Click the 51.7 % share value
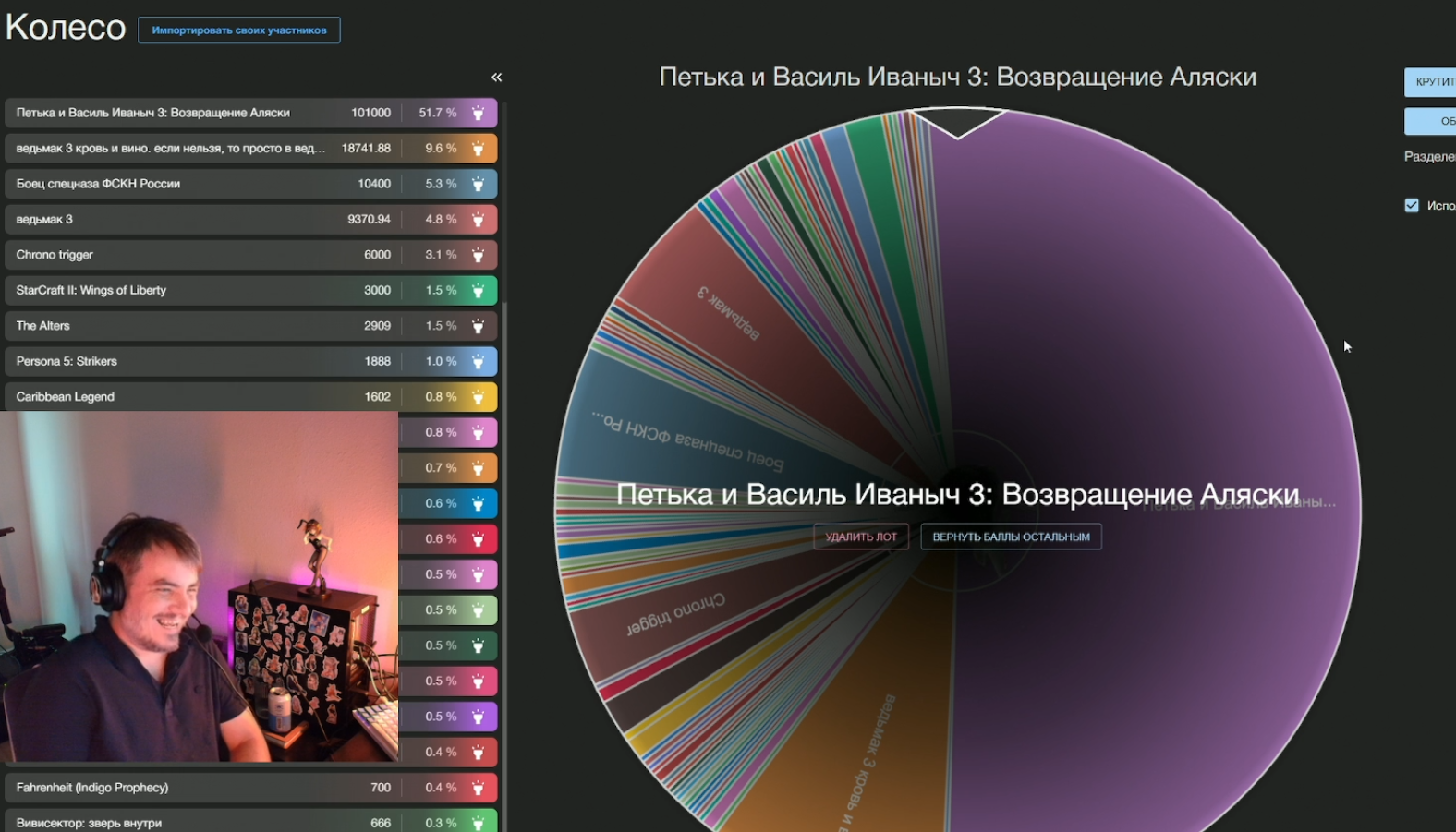The width and height of the screenshot is (1456, 832). pyautogui.click(x=438, y=113)
